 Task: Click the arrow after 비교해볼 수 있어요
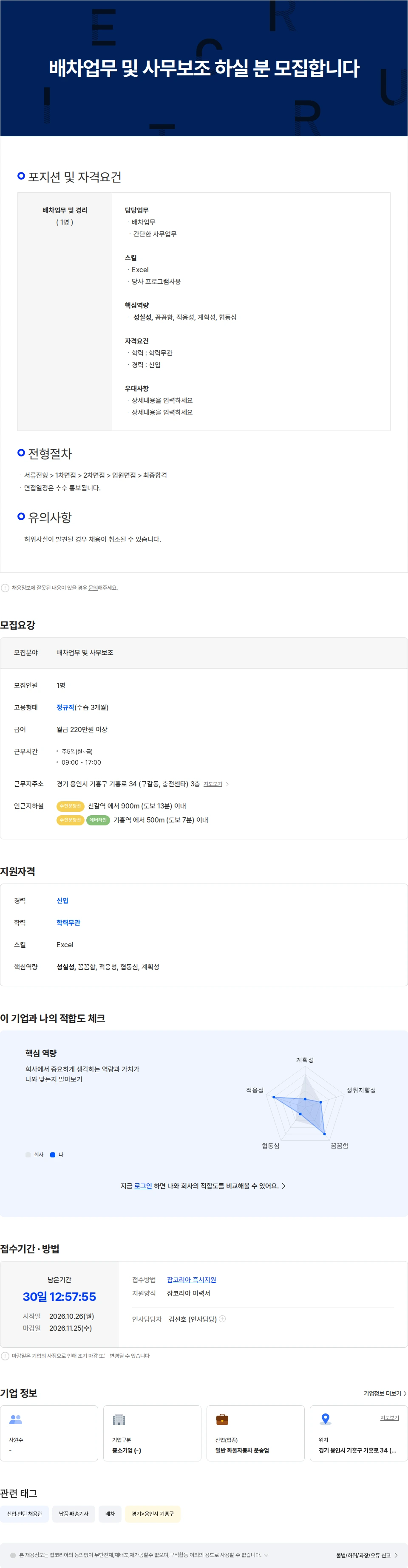click(284, 1186)
